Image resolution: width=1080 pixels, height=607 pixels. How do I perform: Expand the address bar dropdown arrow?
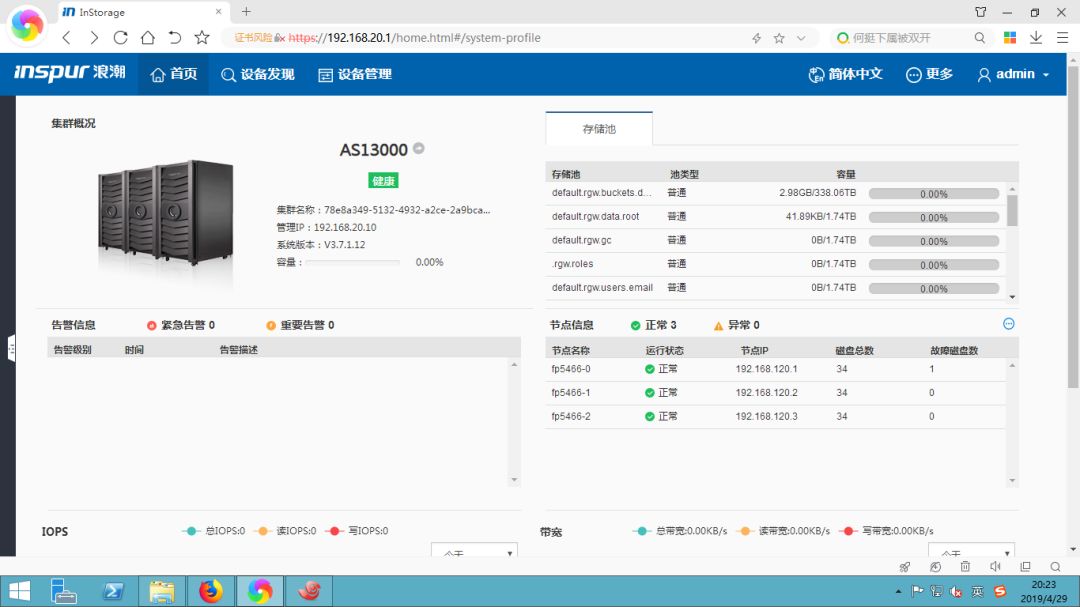pyautogui.click(x=800, y=38)
